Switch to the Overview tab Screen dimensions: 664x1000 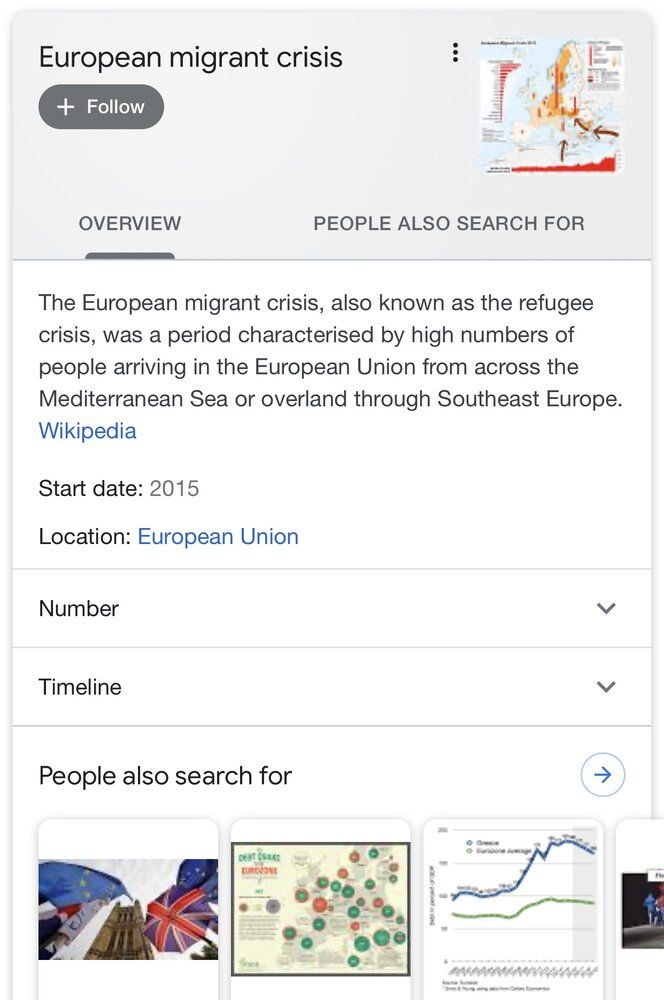coord(130,223)
